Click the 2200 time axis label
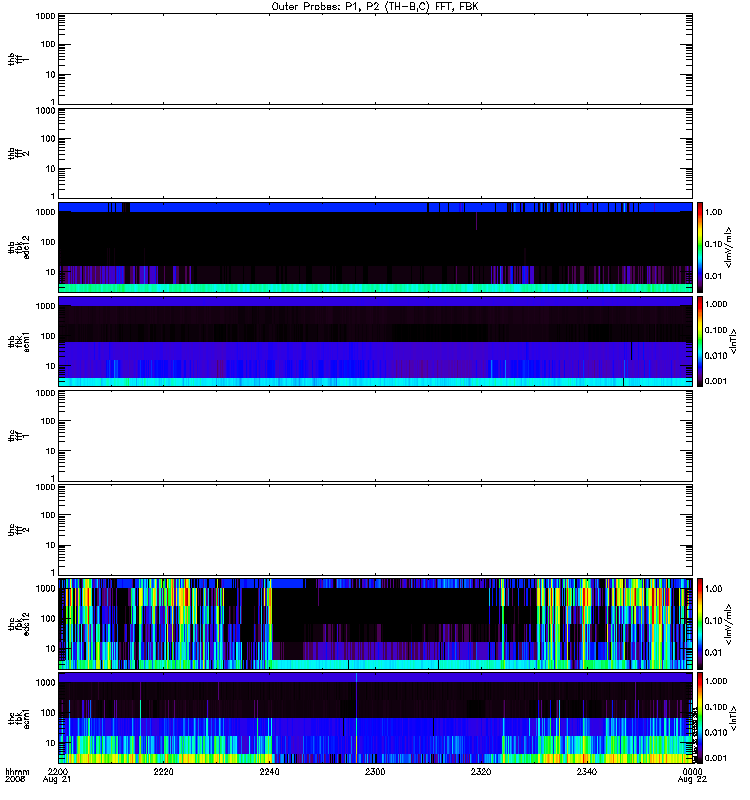Image resolution: width=750 pixels, height=800 pixels. tap(58, 773)
